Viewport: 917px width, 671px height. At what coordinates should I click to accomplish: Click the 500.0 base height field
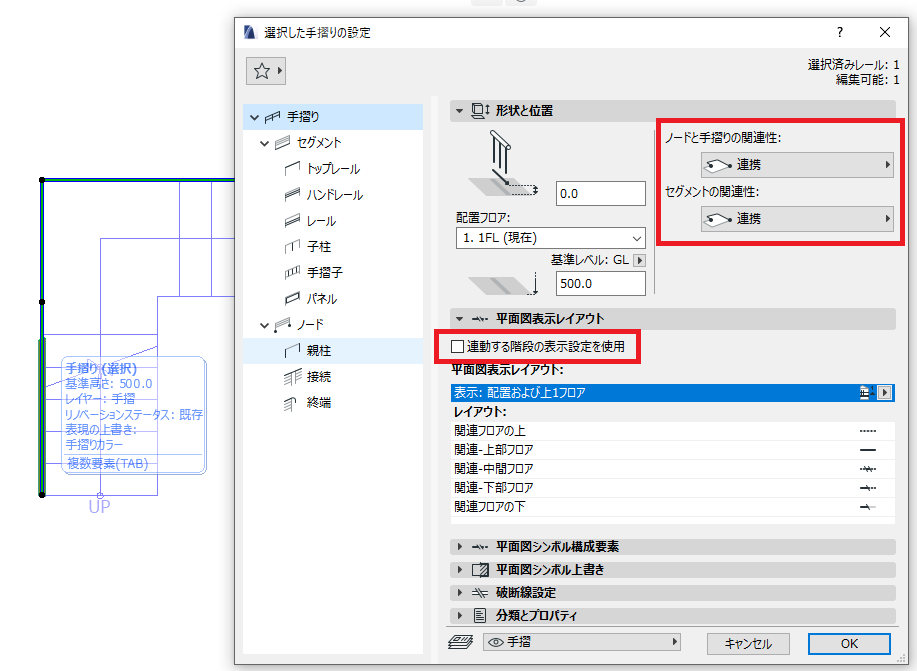tap(601, 284)
